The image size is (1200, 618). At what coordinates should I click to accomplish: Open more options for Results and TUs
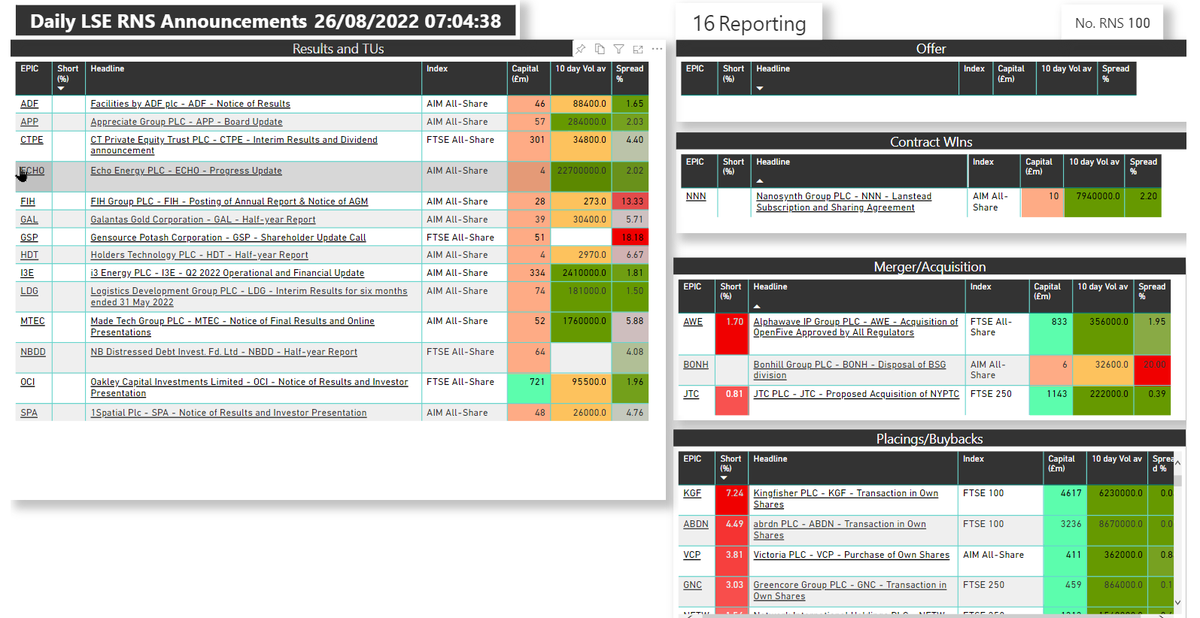(657, 49)
